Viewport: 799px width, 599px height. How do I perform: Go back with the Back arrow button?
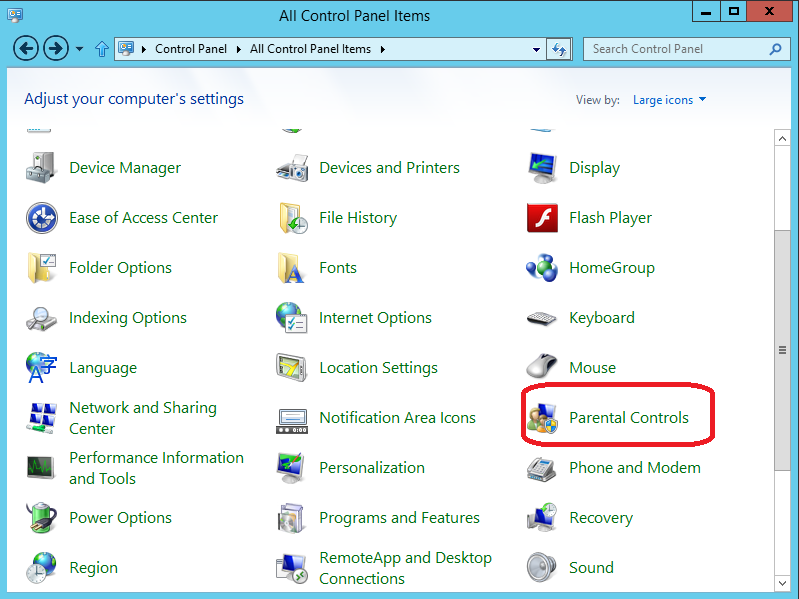(x=26, y=49)
